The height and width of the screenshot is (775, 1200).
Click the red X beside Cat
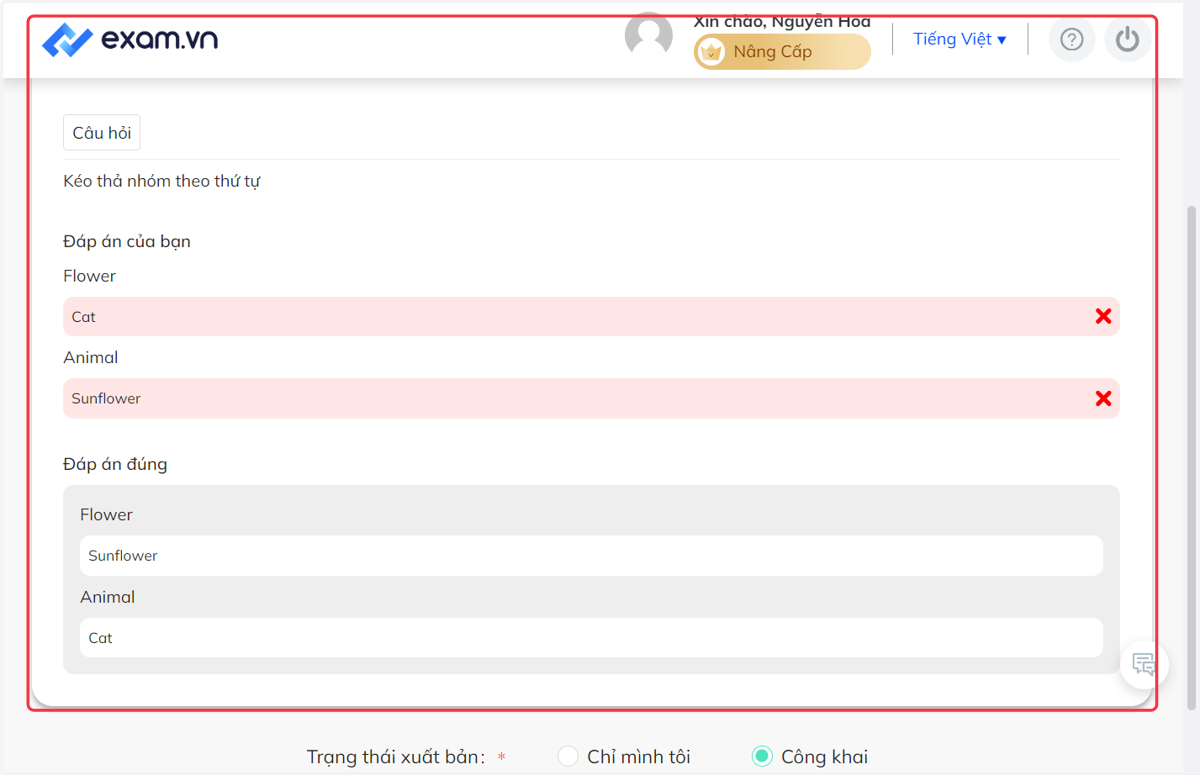(x=1103, y=316)
